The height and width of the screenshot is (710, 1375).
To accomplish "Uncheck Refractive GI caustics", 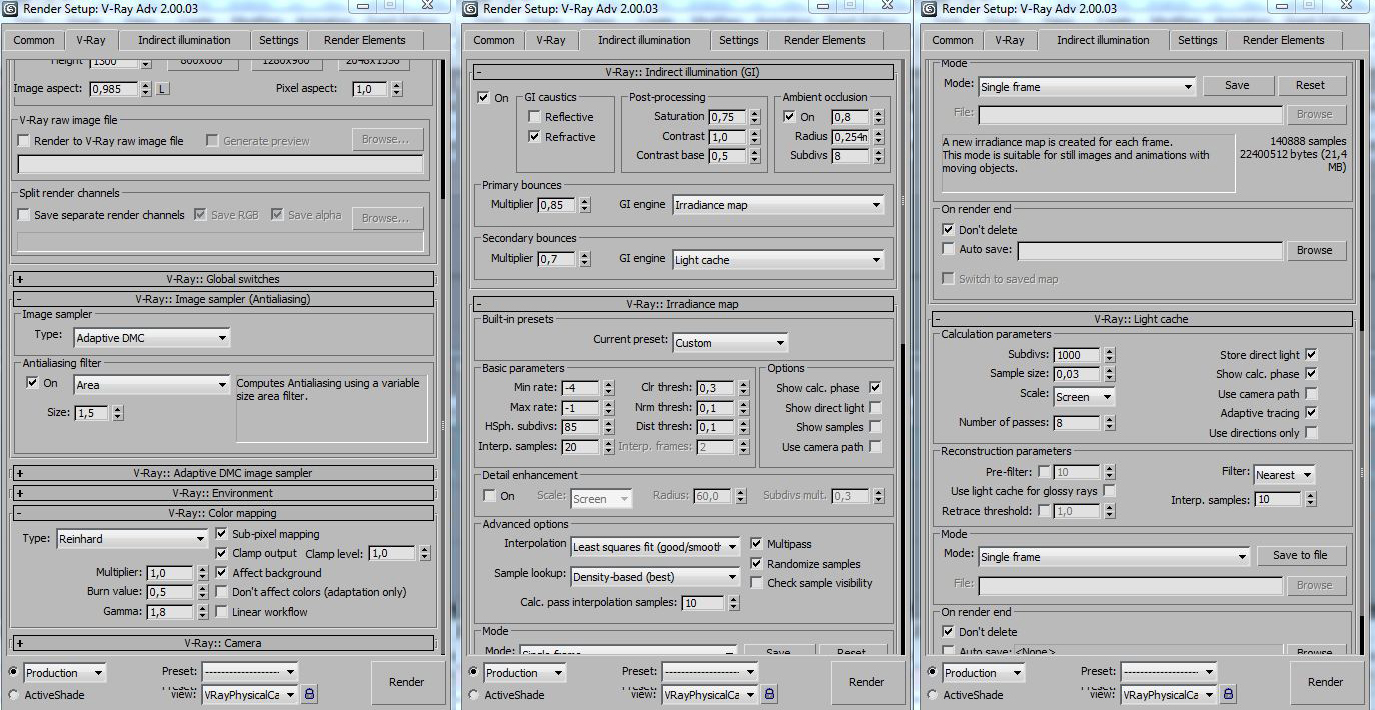I will [x=535, y=137].
